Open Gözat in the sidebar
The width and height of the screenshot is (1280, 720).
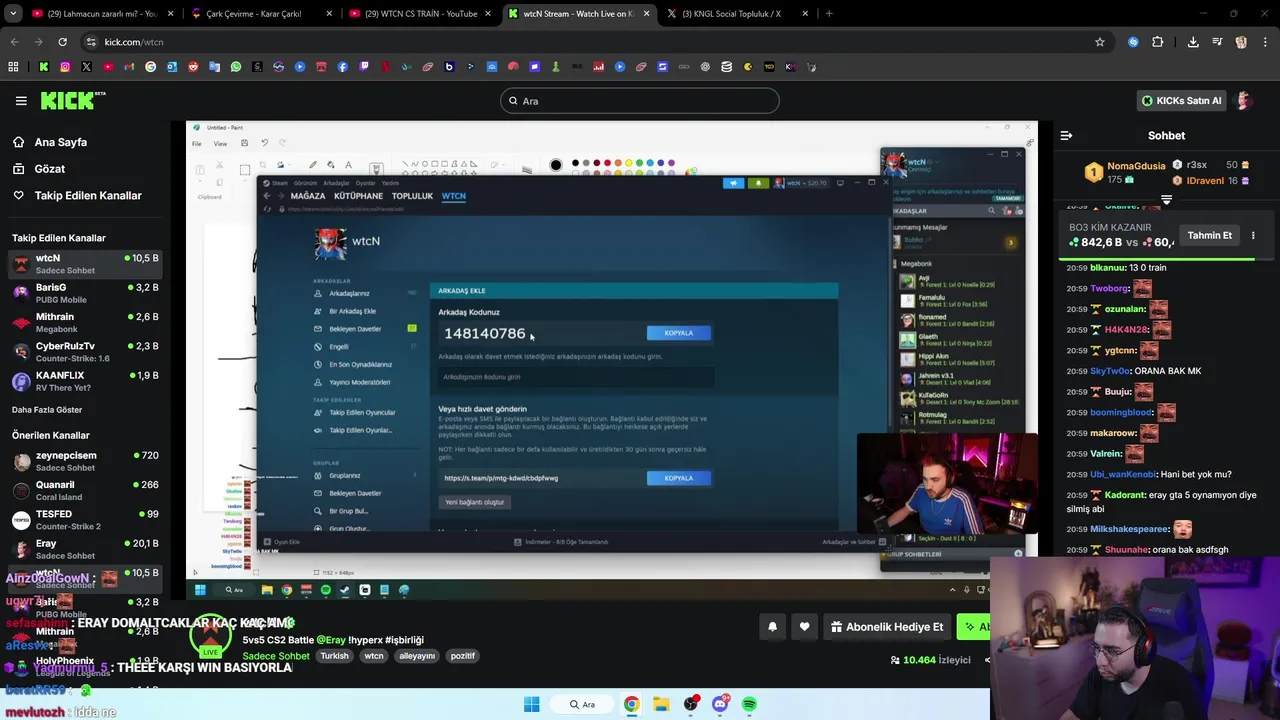[x=50, y=169]
